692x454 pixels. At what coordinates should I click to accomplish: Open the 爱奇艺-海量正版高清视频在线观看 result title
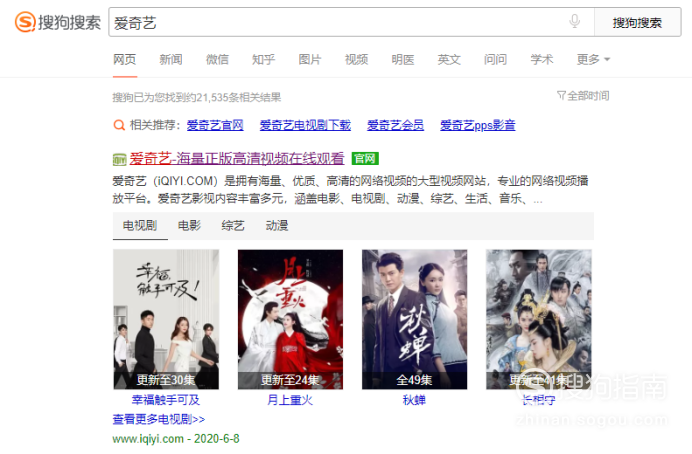[237, 158]
